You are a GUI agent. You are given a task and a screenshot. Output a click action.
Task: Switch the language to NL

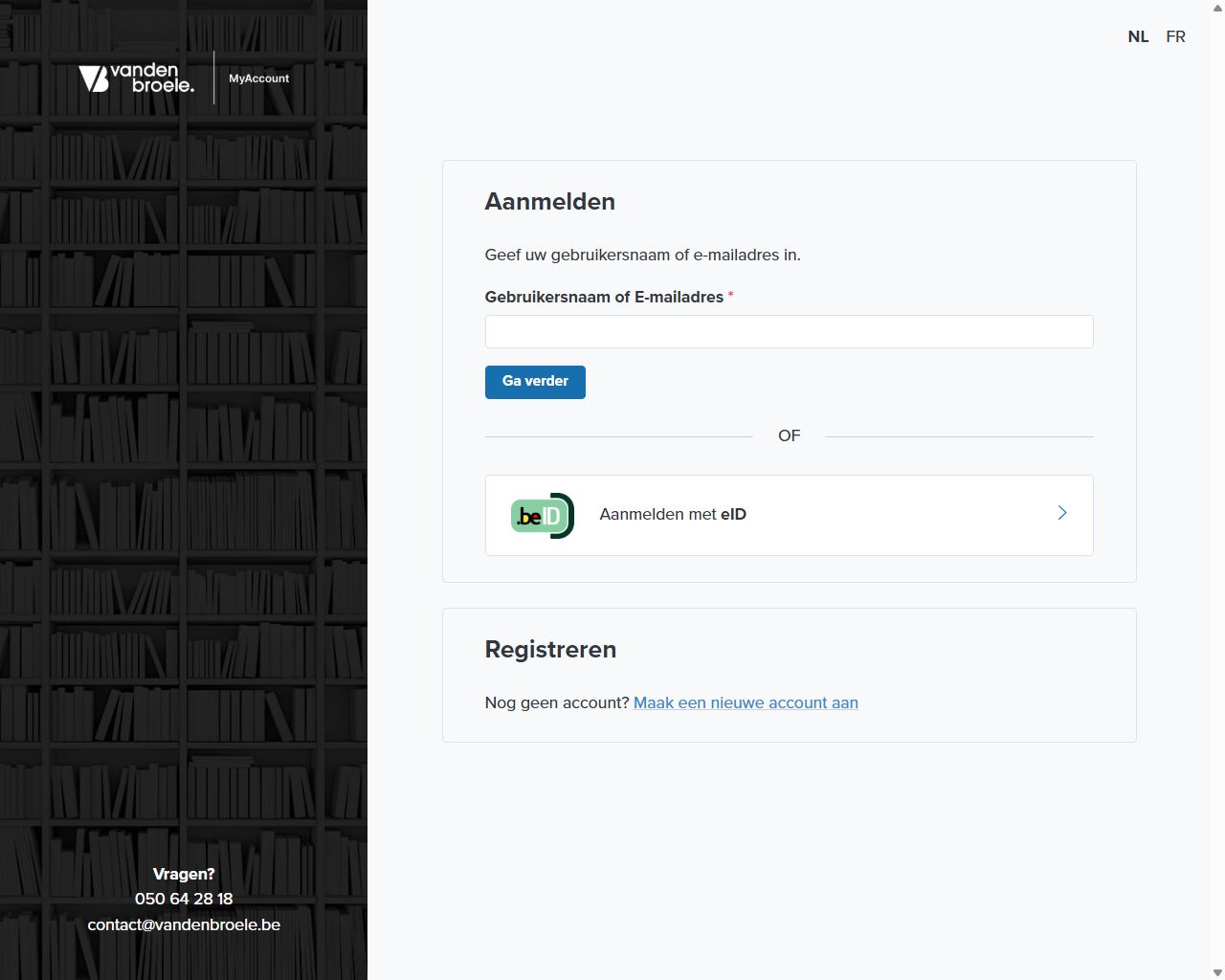pos(1138,36)
